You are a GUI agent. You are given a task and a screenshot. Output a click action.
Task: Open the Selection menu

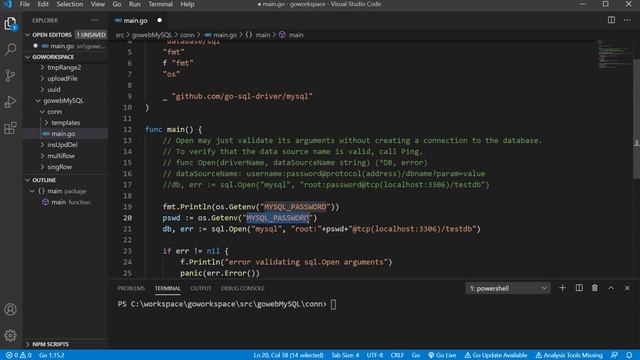[69, 4]
